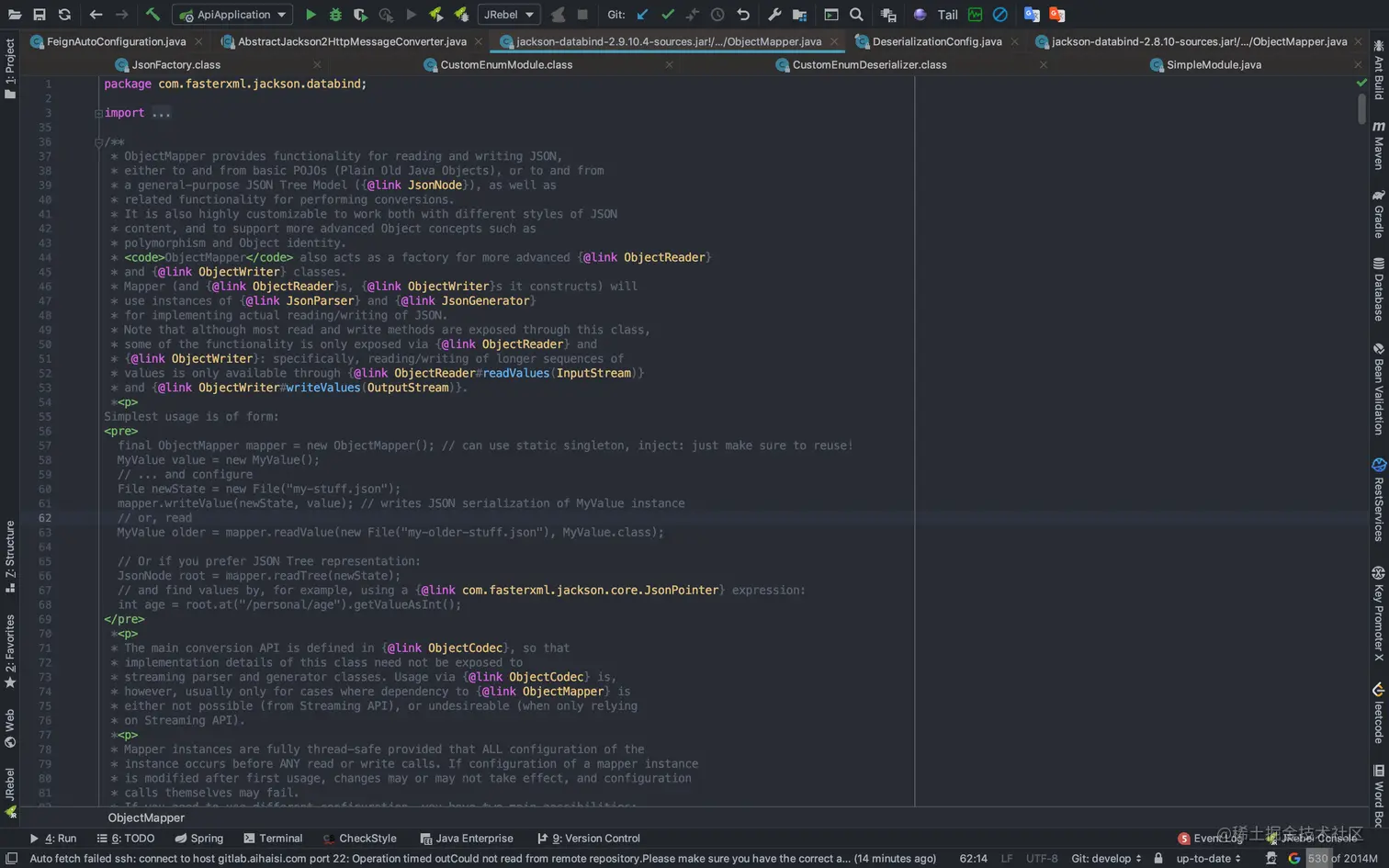Open the Favorites tool window
Viewport: 1389px width, 868px height.
tap(10, 651)
